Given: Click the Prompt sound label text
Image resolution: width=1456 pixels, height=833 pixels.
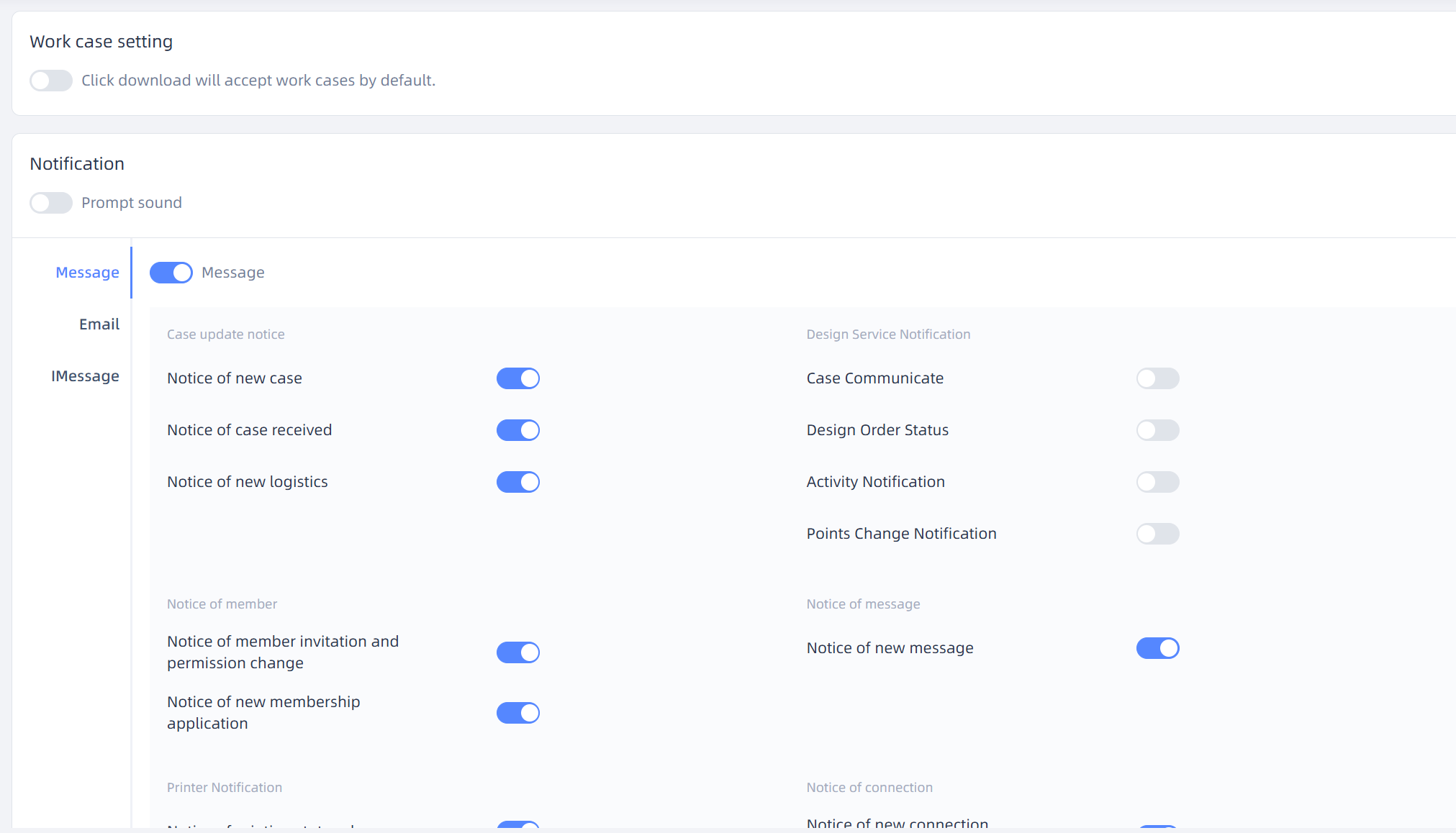Looking at the screenshot, I should [x=132, y=203].
